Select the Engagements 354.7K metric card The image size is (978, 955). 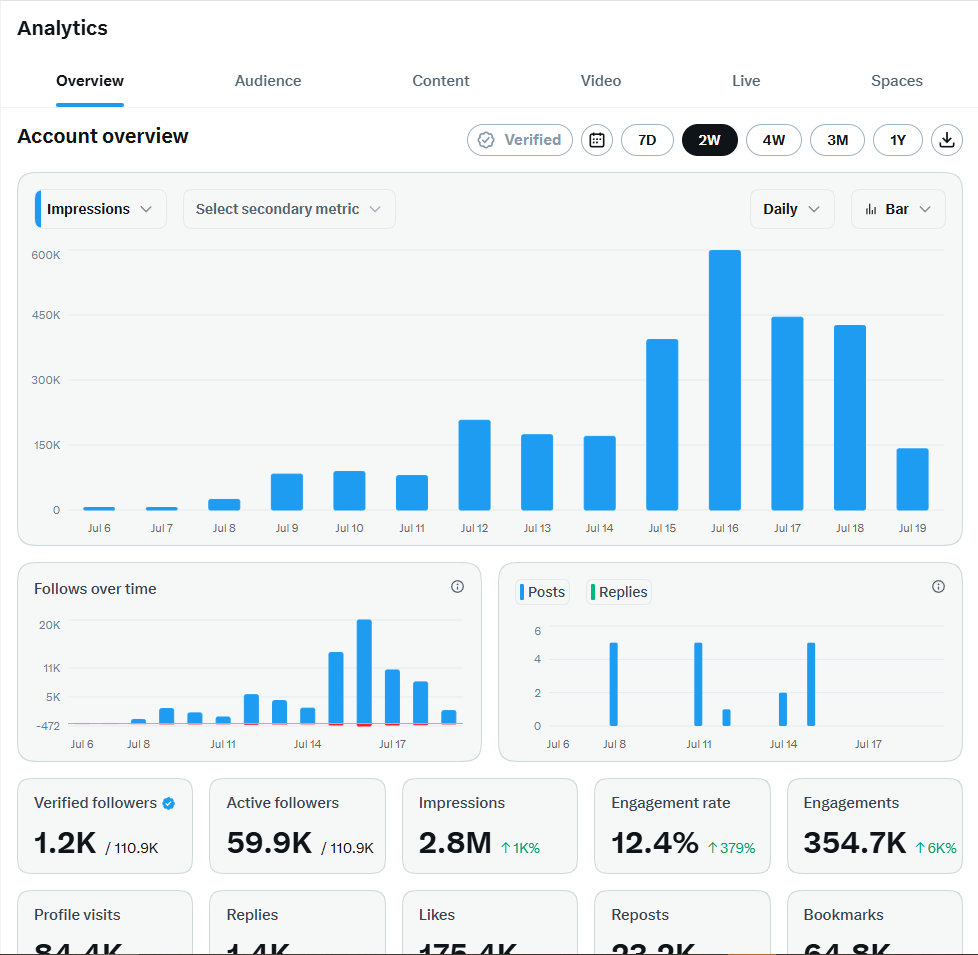(x=874, y=826)
